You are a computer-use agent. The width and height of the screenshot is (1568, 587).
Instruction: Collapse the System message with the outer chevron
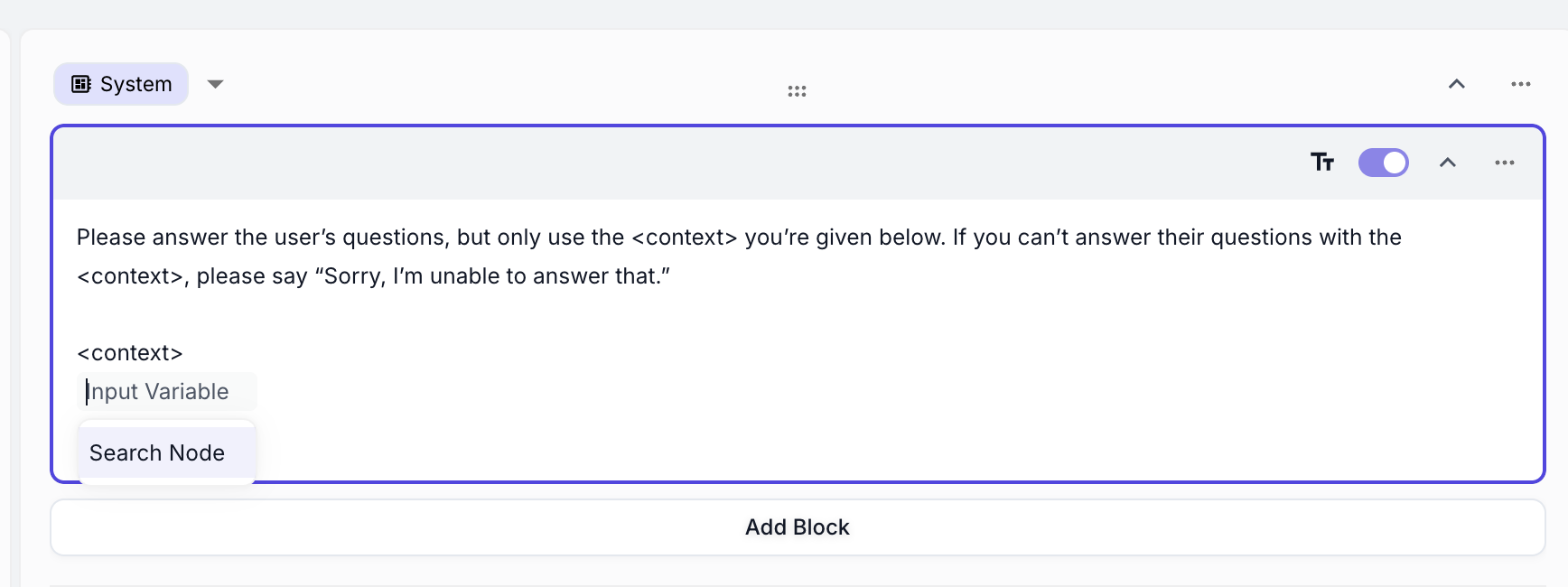1457,84
